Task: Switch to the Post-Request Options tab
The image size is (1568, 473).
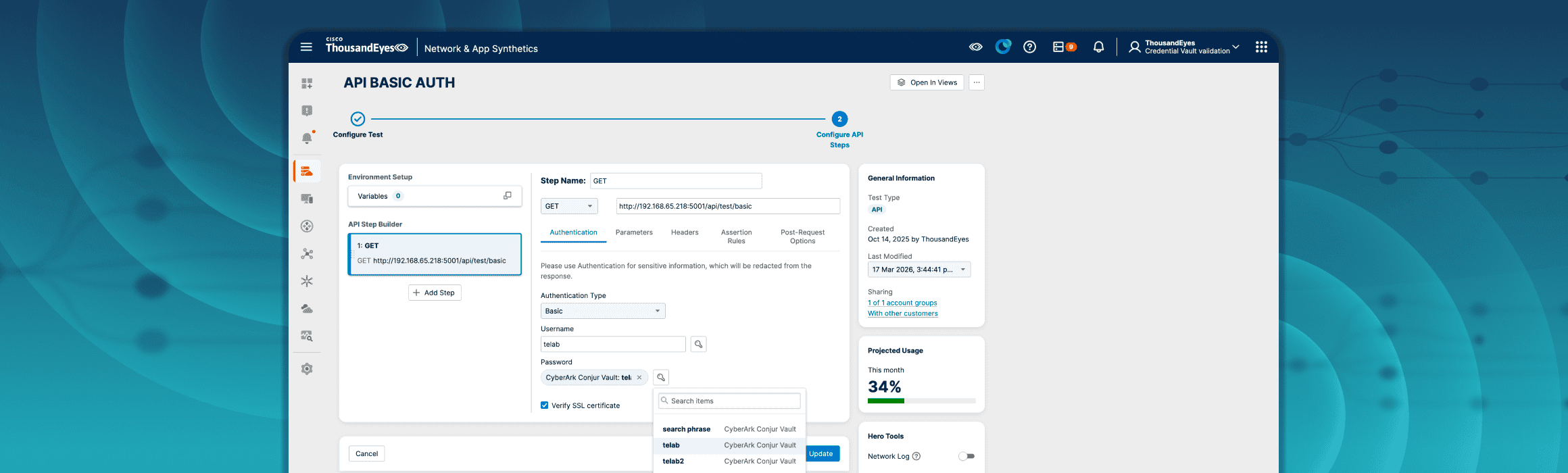Action: pos(802,236)
